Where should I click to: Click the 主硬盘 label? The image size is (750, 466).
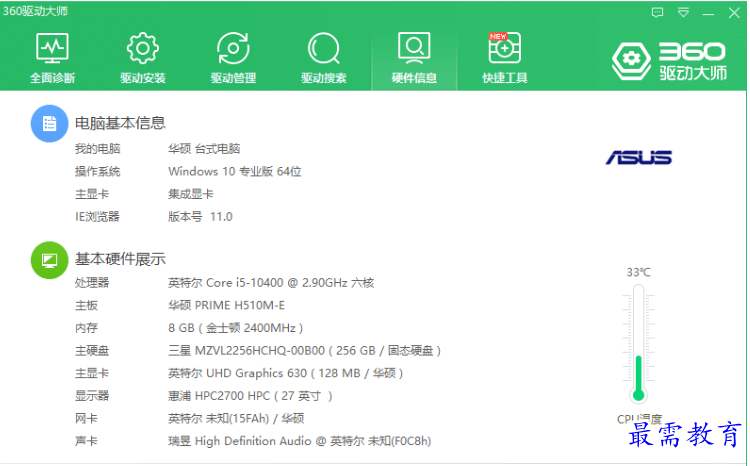pos(92,351)
